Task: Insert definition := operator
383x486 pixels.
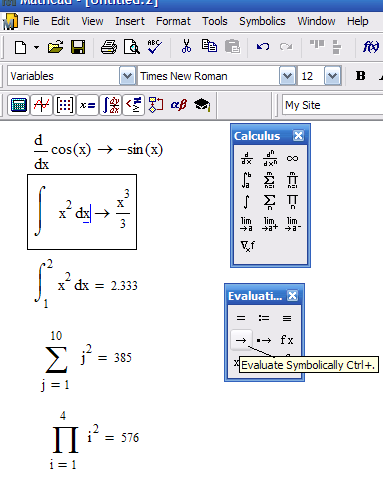Action: pos(264,318)
